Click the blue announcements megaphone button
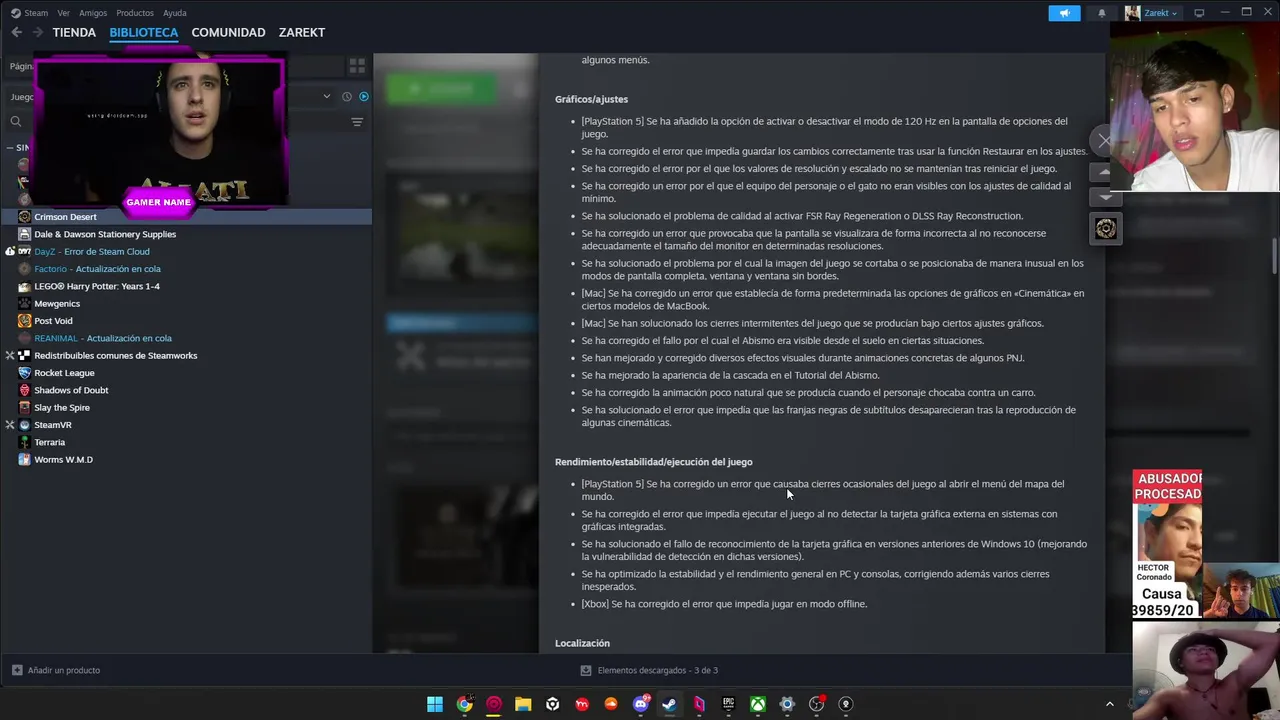Viewport: 1280px width, 720px height. 1064,13
